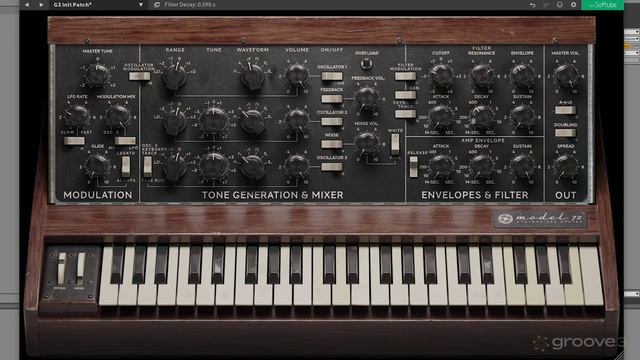The width and height of the screenshot is (640, 360).
Task: Click the Feedback Vol knob
Action: pos(367,98)
